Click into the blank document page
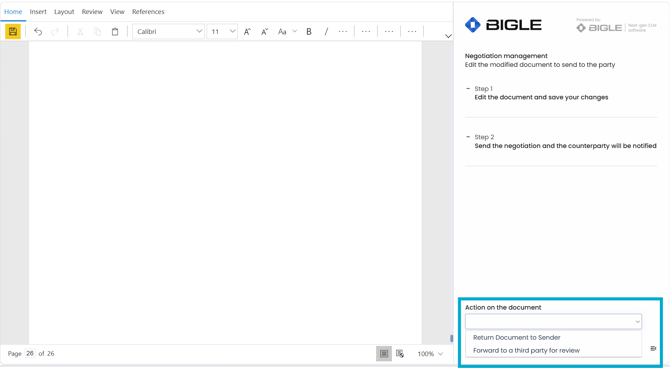 click(225, 192)
